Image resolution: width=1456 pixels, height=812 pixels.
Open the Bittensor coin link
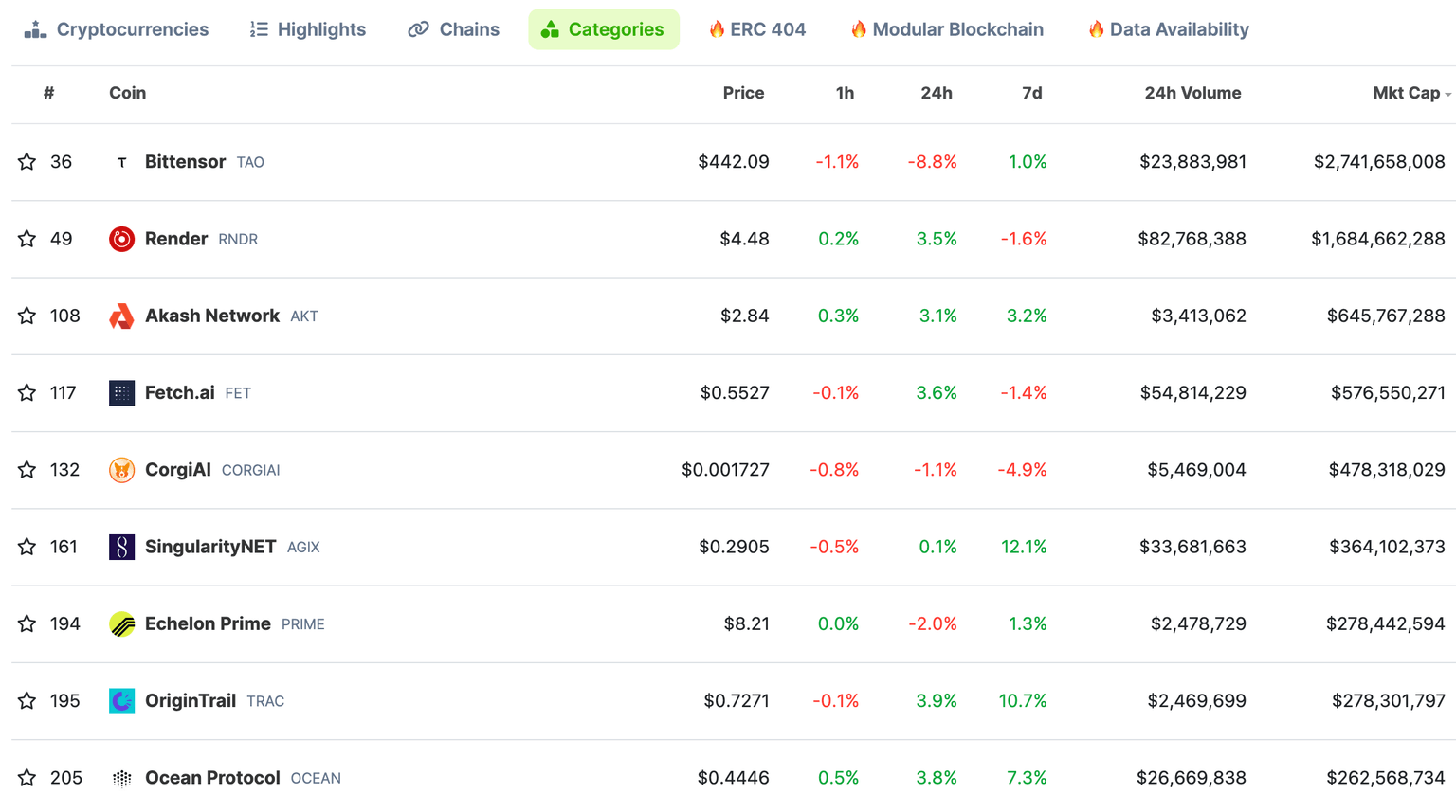click(185, 162)
